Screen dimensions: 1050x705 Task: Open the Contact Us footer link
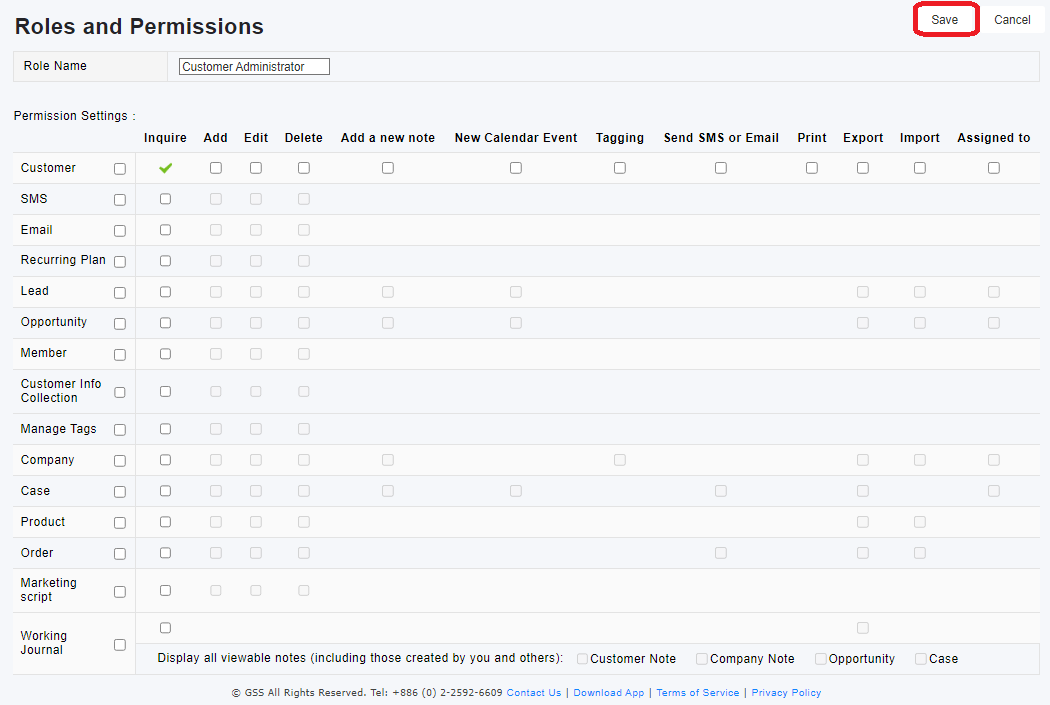pos(534,693)
